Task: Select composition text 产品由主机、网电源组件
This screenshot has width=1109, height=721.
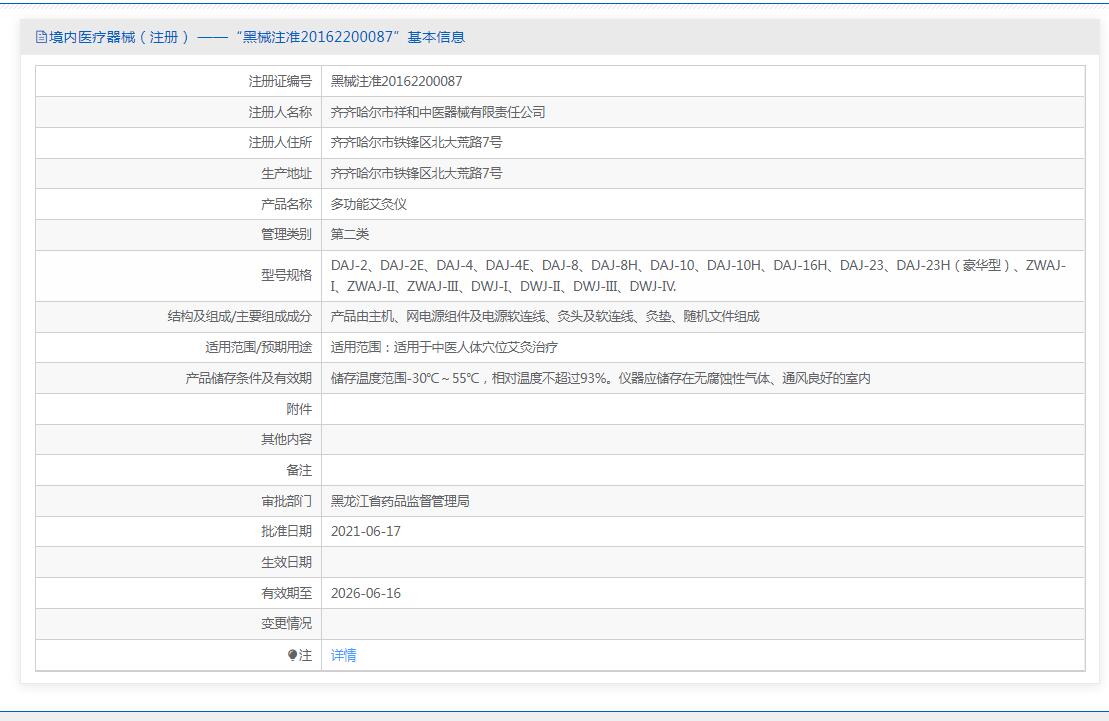Action: (545, 316)
